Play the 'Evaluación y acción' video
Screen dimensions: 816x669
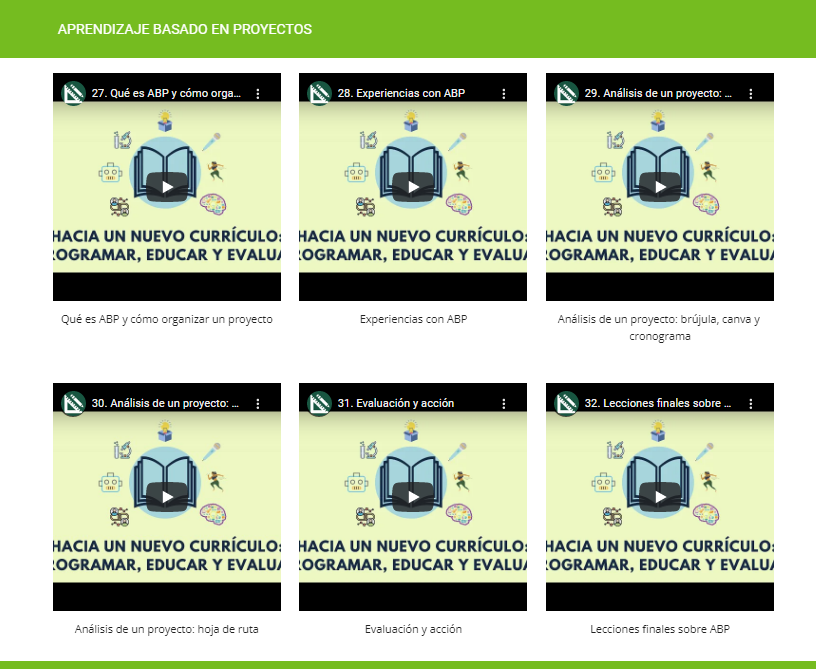(x=412, y=497)
